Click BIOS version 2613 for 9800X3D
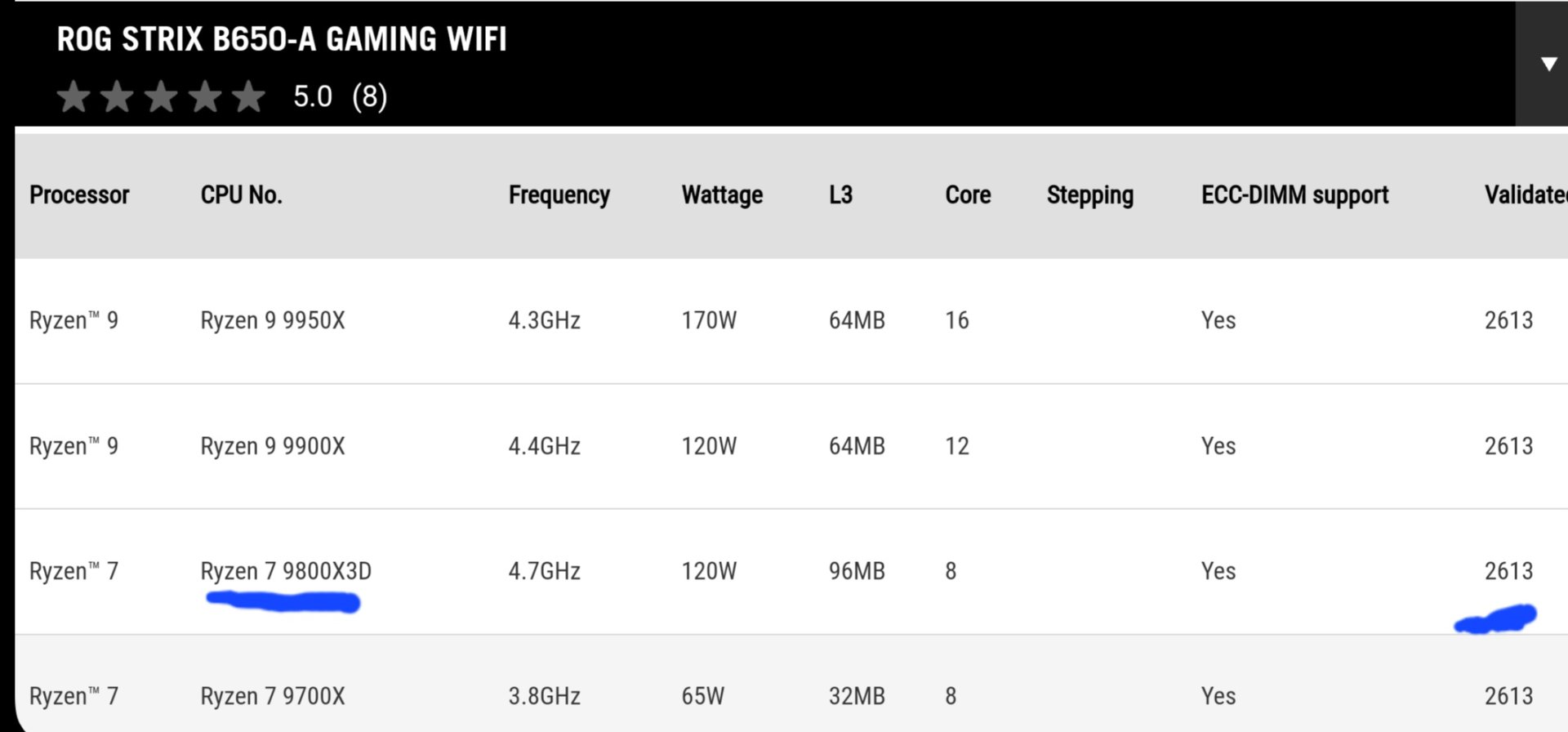 point(1508,571)
